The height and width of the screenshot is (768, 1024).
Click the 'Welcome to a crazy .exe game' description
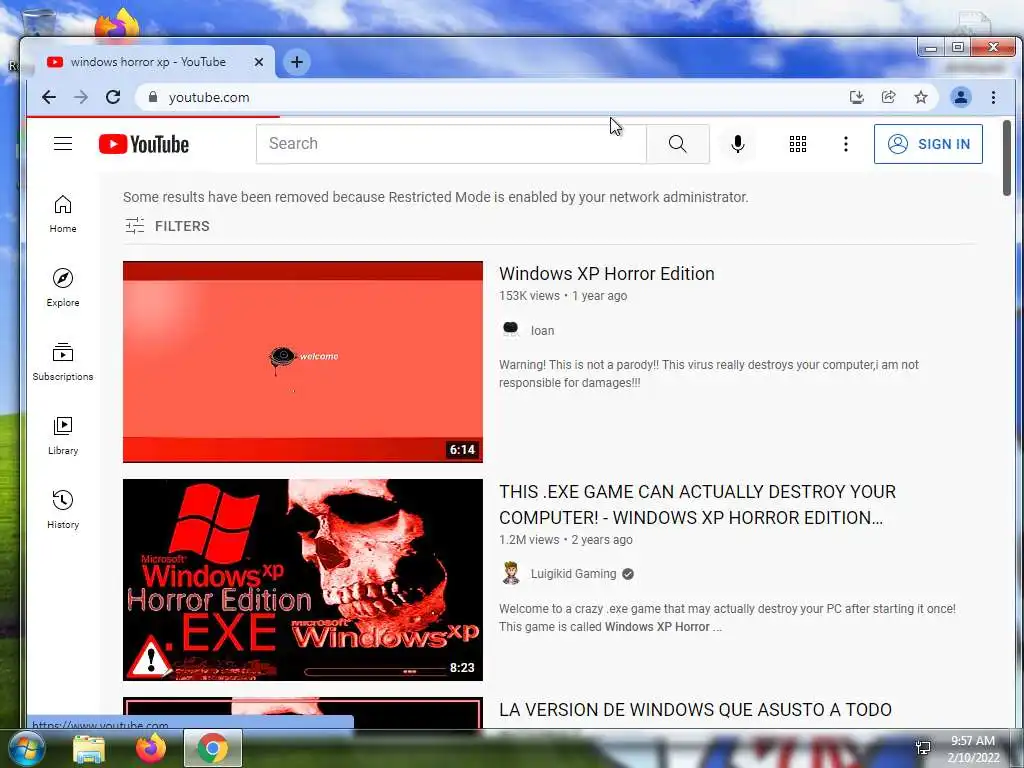coord(727,618)
